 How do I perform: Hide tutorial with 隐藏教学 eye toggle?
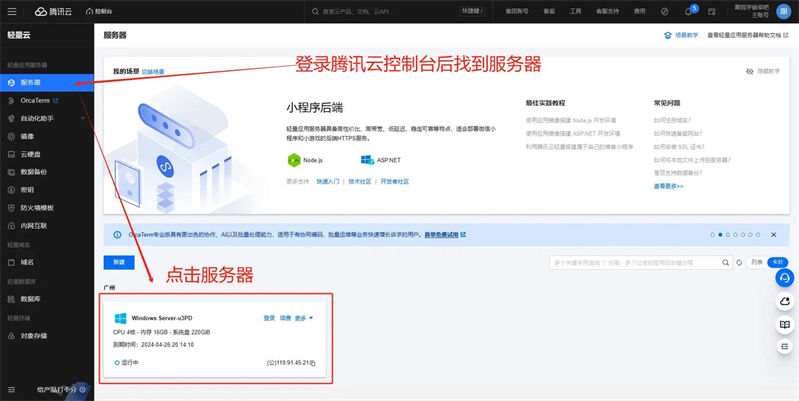(762, 72)
